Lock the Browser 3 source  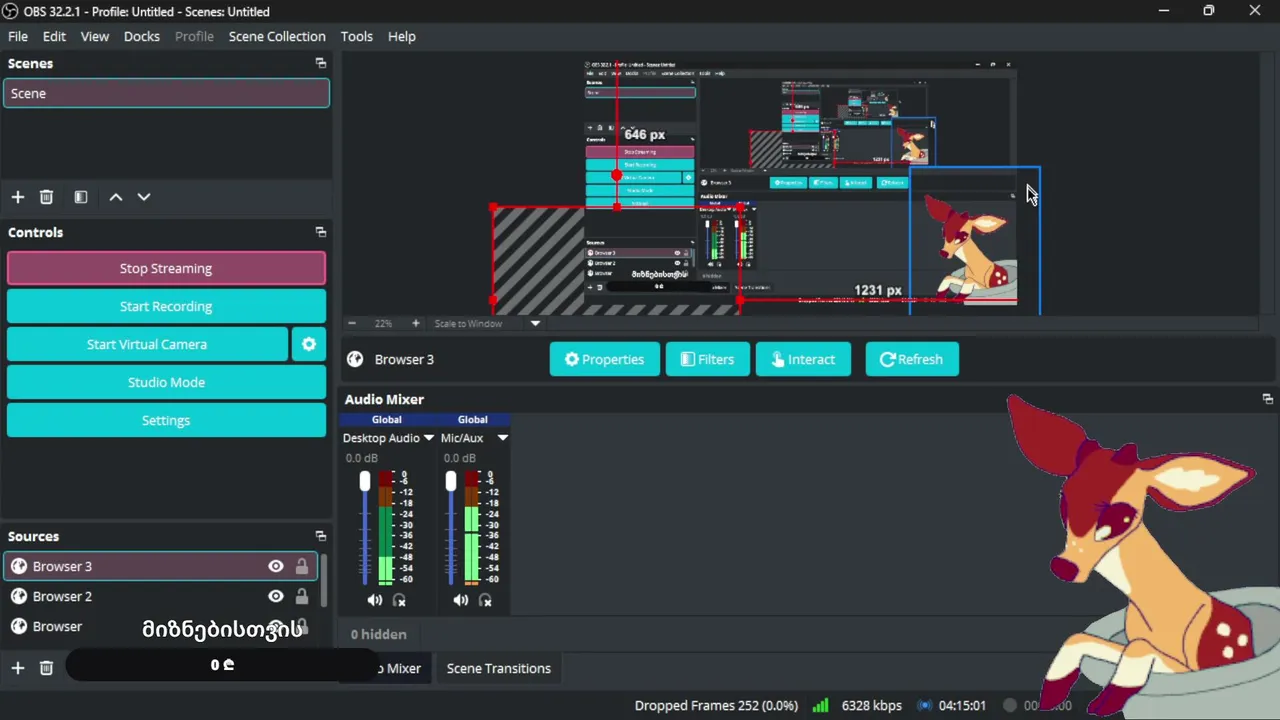pyautogui.click(x=302, y=566)
